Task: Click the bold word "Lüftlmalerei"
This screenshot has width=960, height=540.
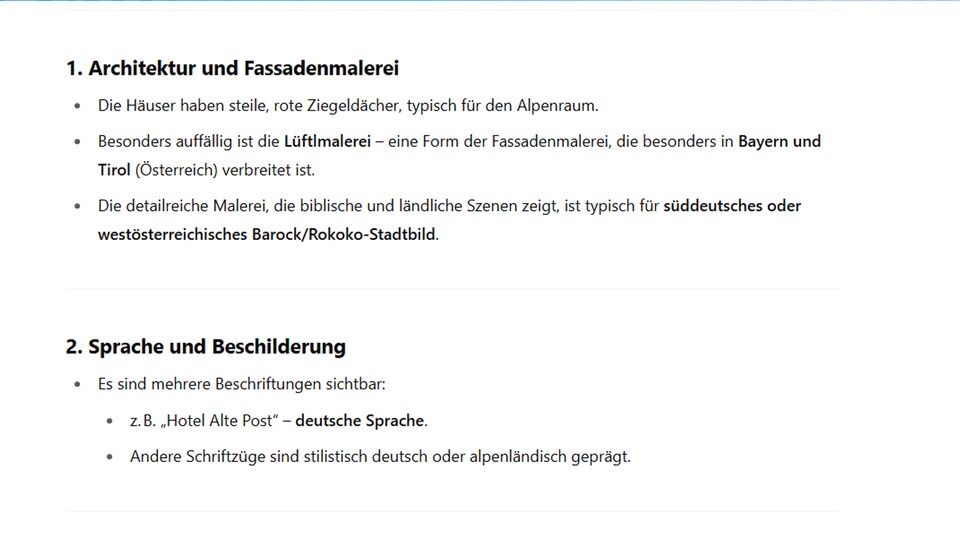Action: pos(329,142)
